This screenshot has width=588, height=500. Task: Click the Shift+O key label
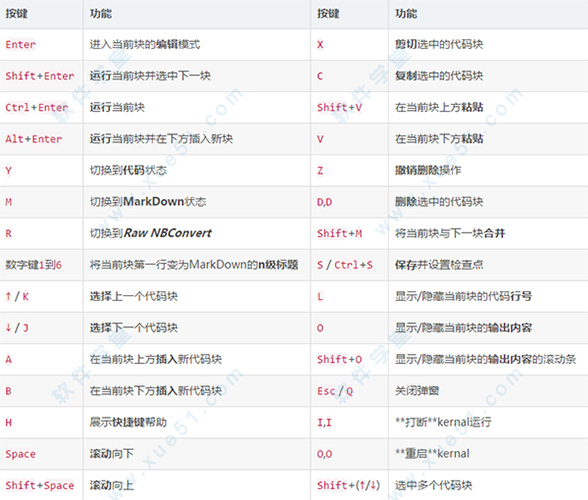click(x=339, y=359)
